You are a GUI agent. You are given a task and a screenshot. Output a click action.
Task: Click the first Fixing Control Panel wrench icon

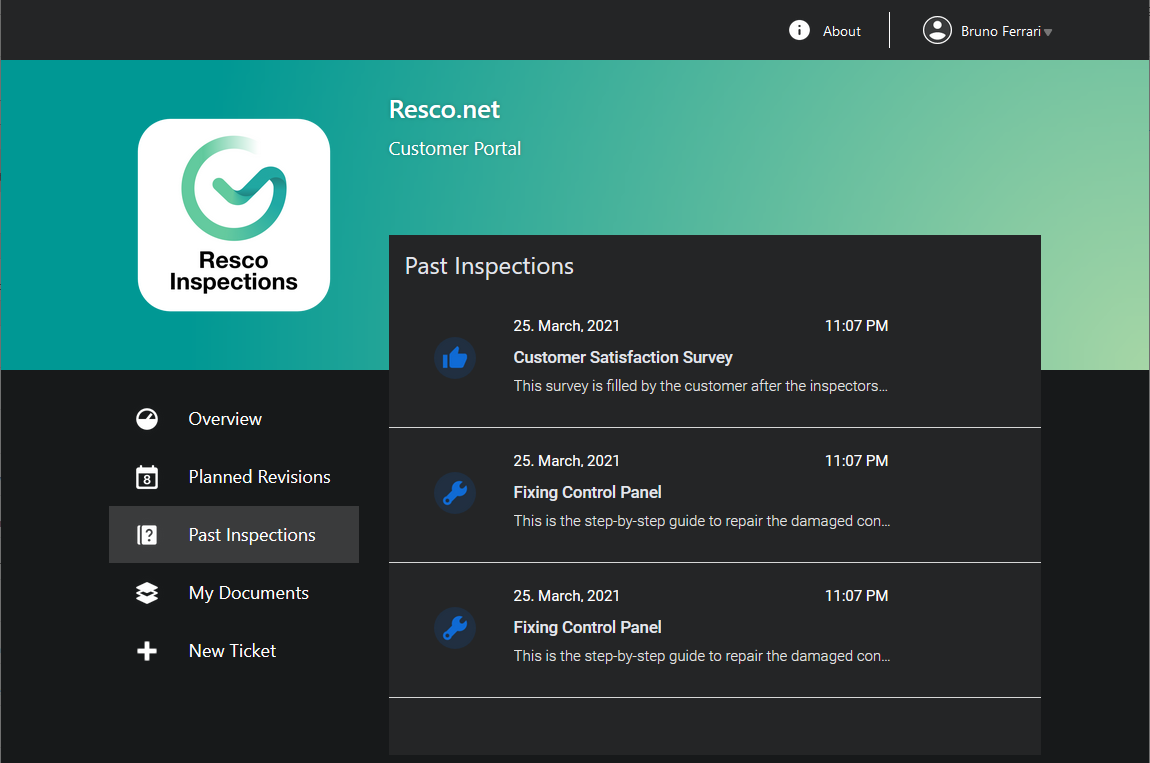click(455, 493)
